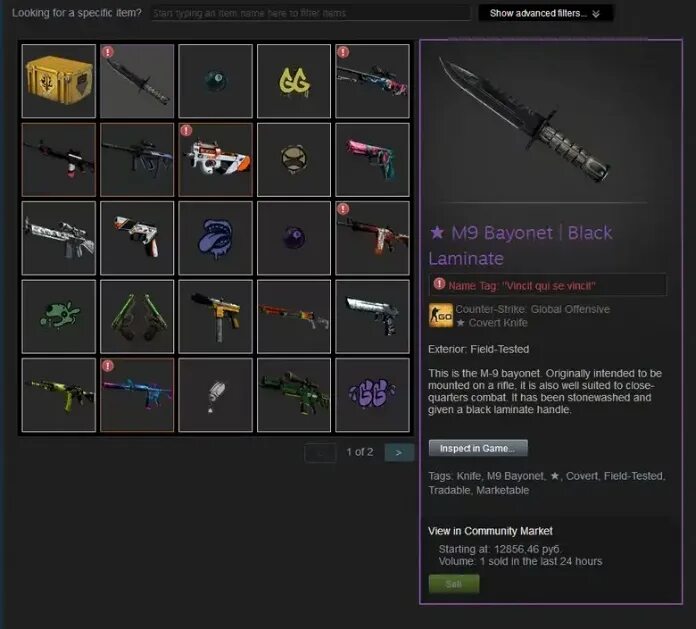Go to next inventory page
This screenshot has width=696, height=629.
(x=399, y=452)
